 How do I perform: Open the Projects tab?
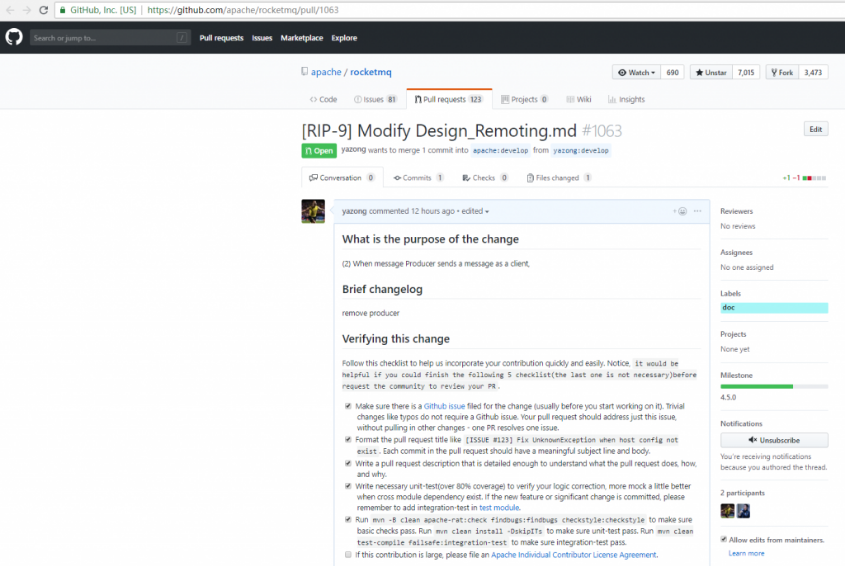pyautogui.click(x=524, y=99)
